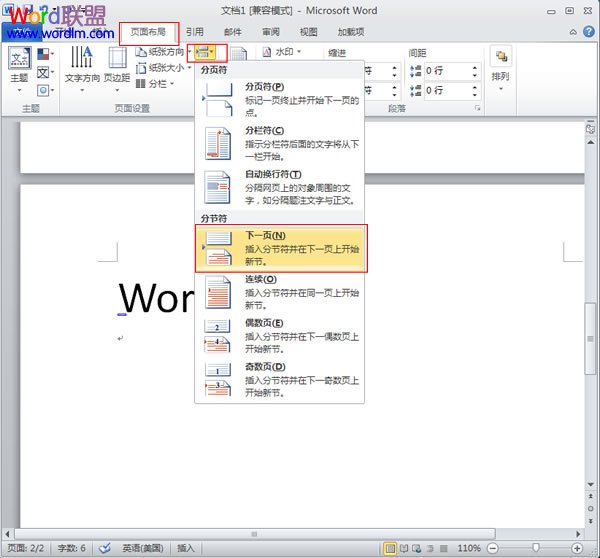The image size is (600, 558).
Task: Adjust right indent stepper arrows
Action: 394,91
